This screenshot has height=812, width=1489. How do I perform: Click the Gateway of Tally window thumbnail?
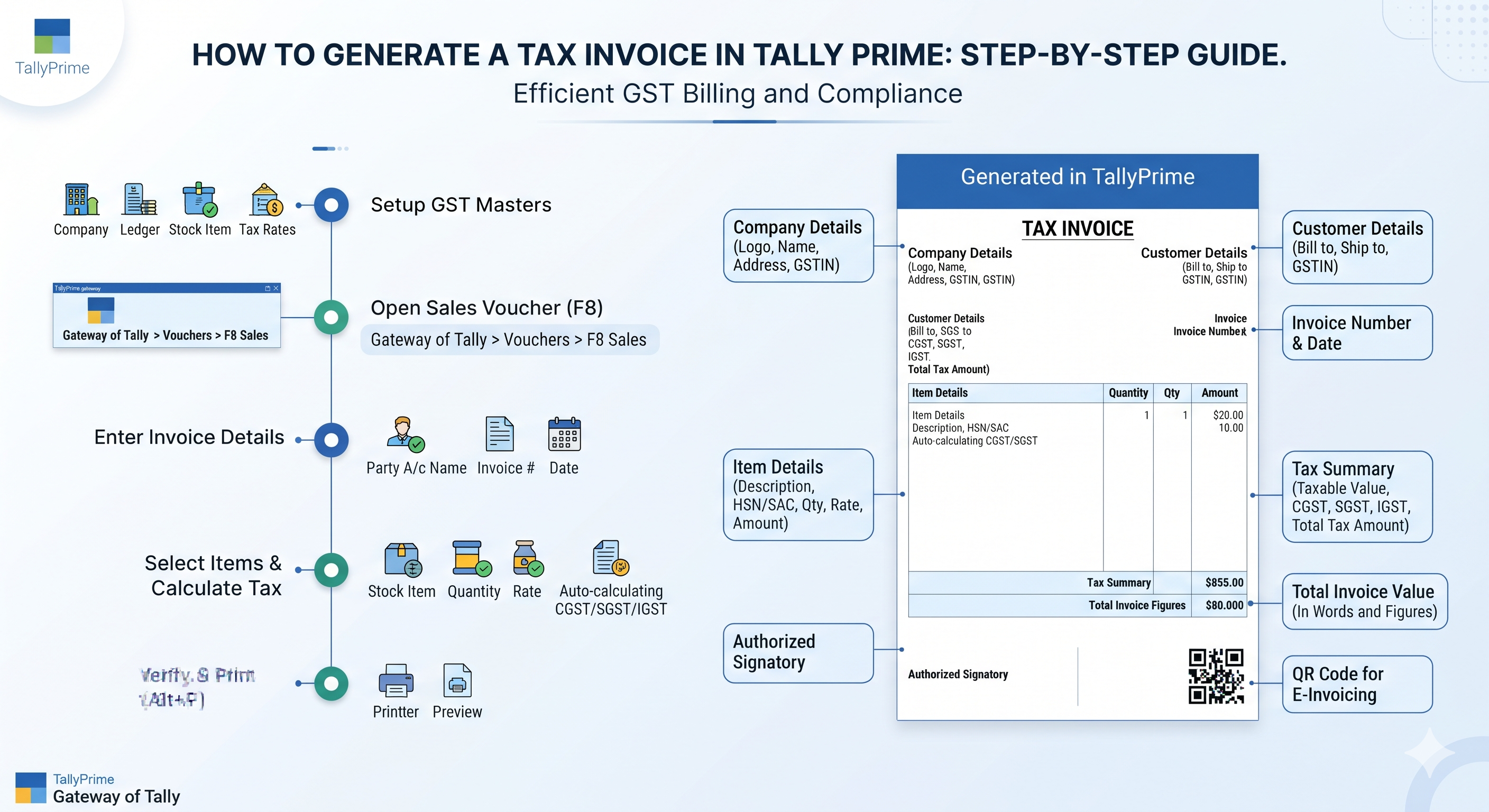pyautogui.click(x=167, y=315)
